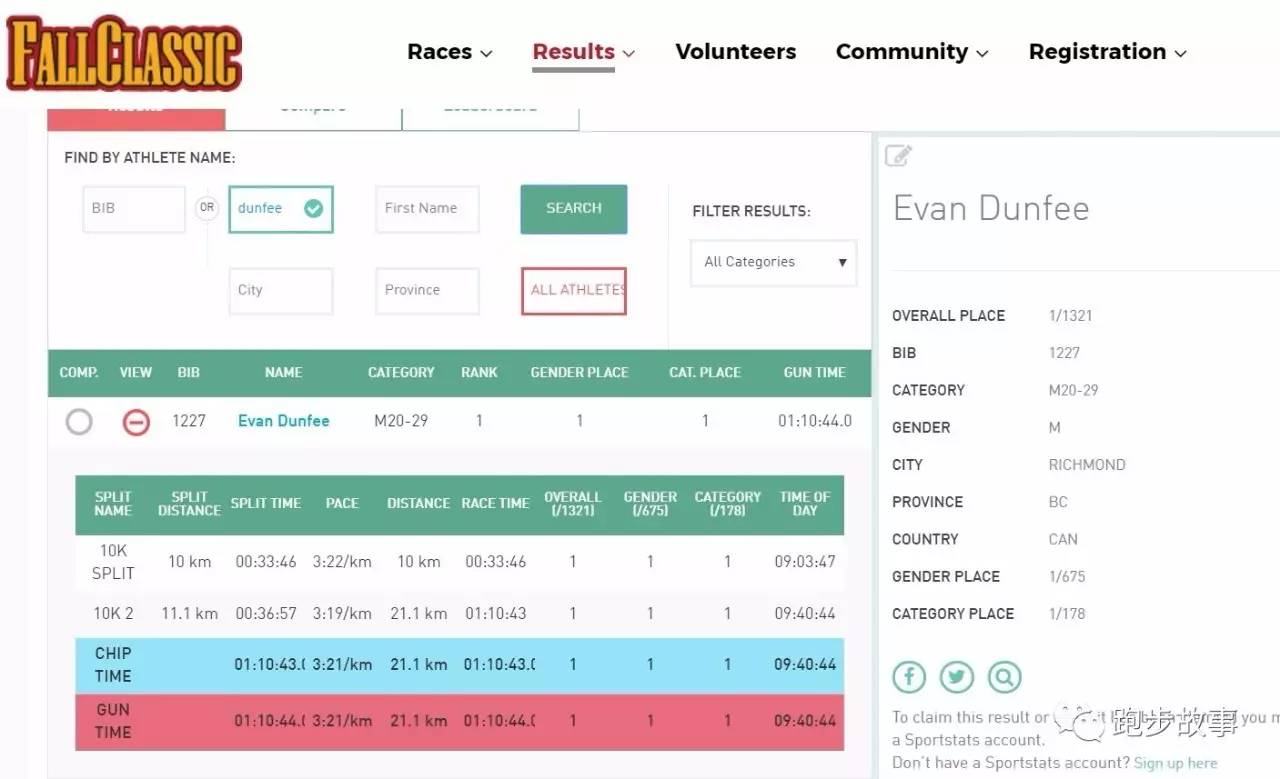
Task: Click the RANK column header
Action: coord(479,372)
